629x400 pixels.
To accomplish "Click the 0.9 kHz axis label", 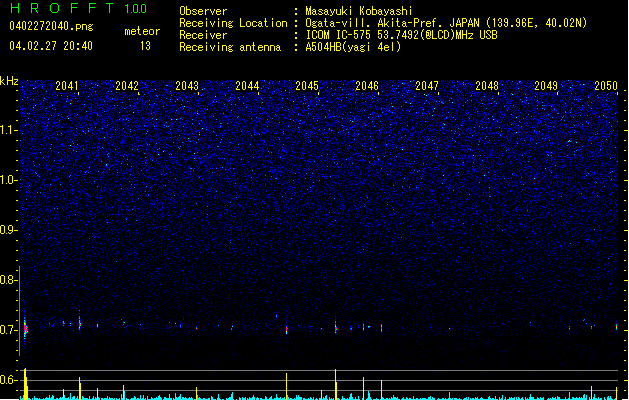I will [8, 230].
